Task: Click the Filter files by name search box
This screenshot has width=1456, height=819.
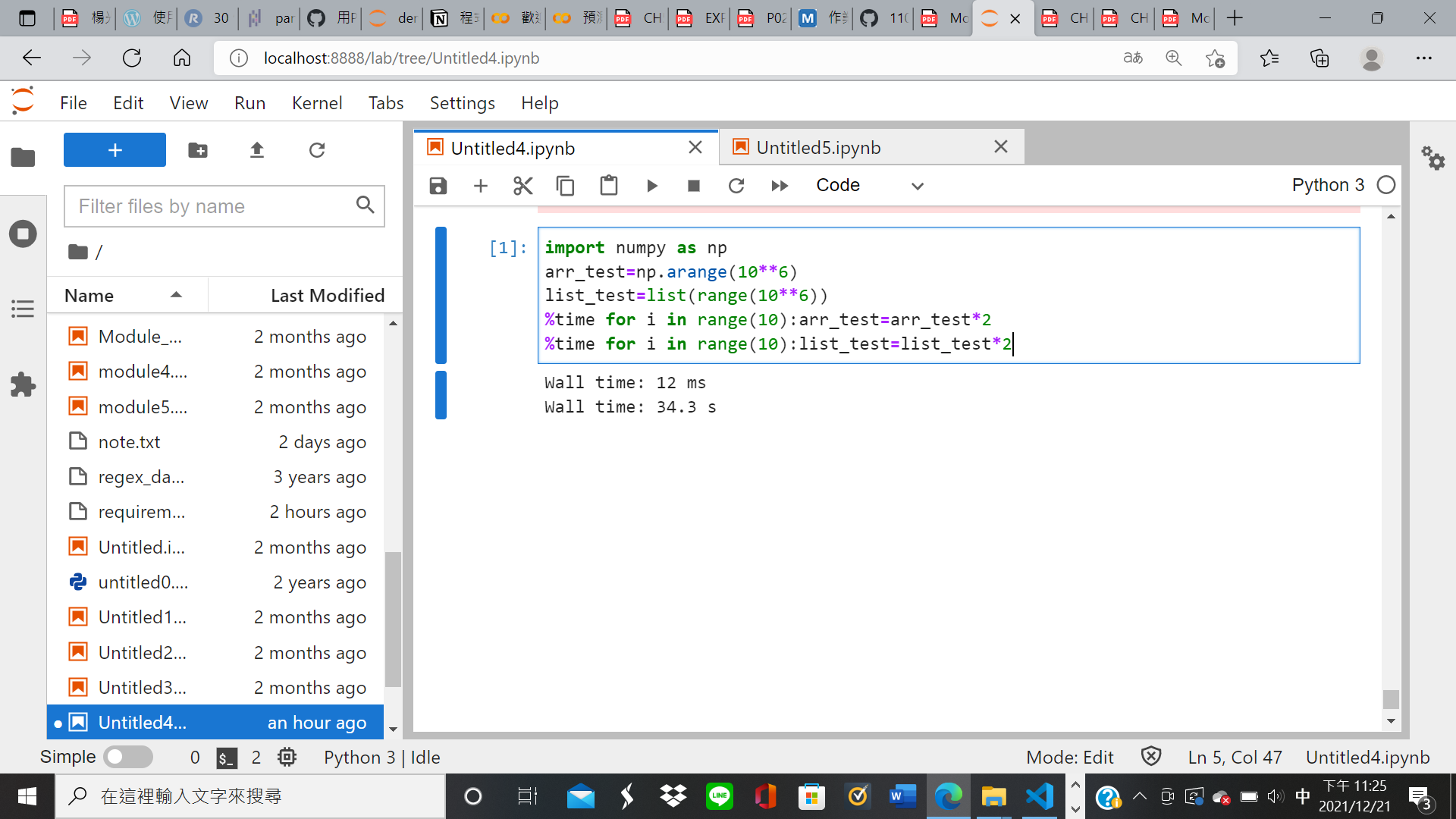Action: pos(212,206)
